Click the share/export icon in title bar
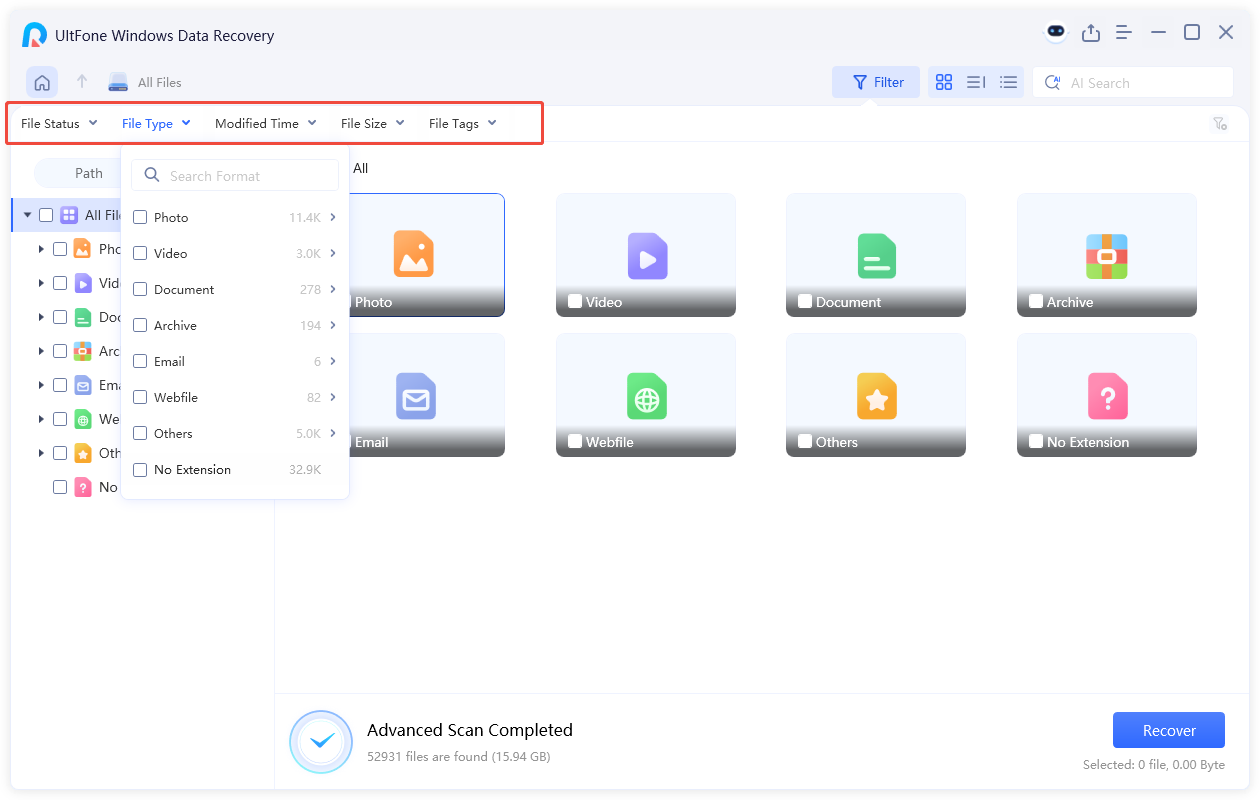The height and width of the screenshot is (800, 1260). coord(1091,32)
